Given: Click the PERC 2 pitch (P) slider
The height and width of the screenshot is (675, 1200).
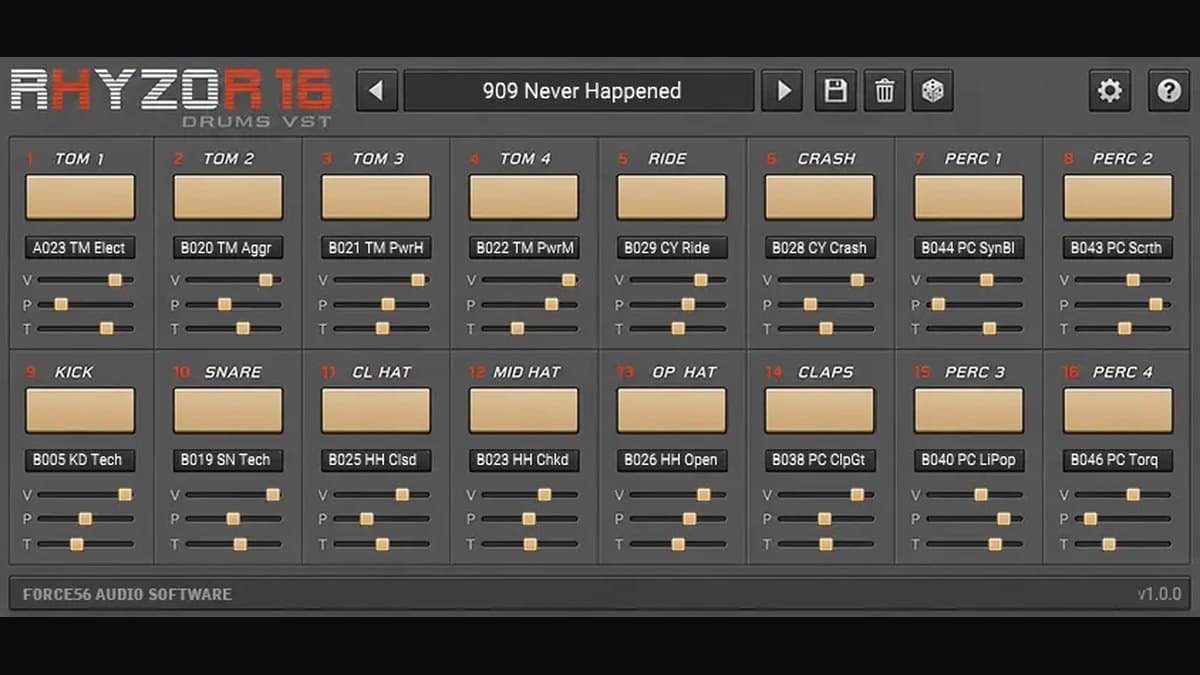Looking at the screenshot, I should pos(1123,304).
